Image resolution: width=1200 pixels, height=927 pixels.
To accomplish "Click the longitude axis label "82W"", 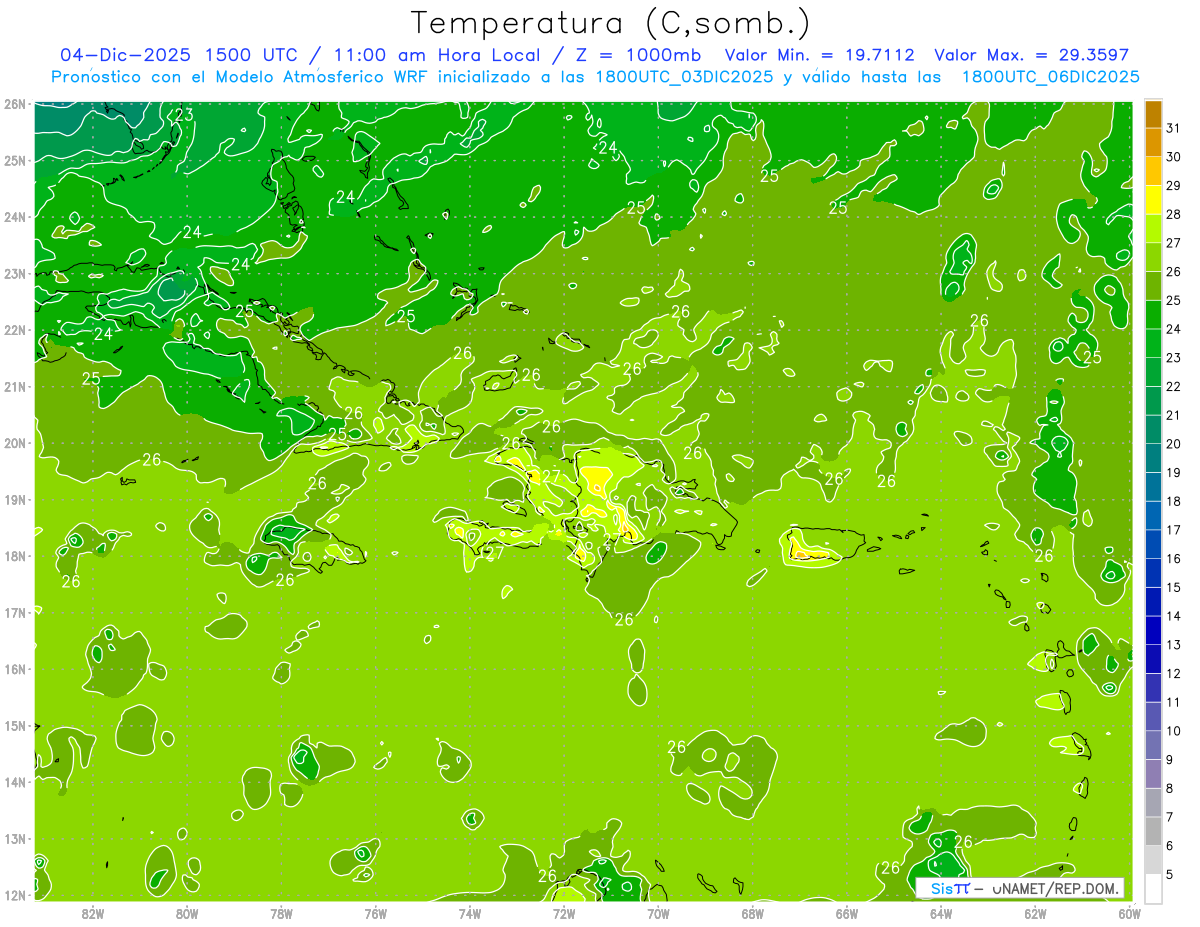I will point(93,913).
